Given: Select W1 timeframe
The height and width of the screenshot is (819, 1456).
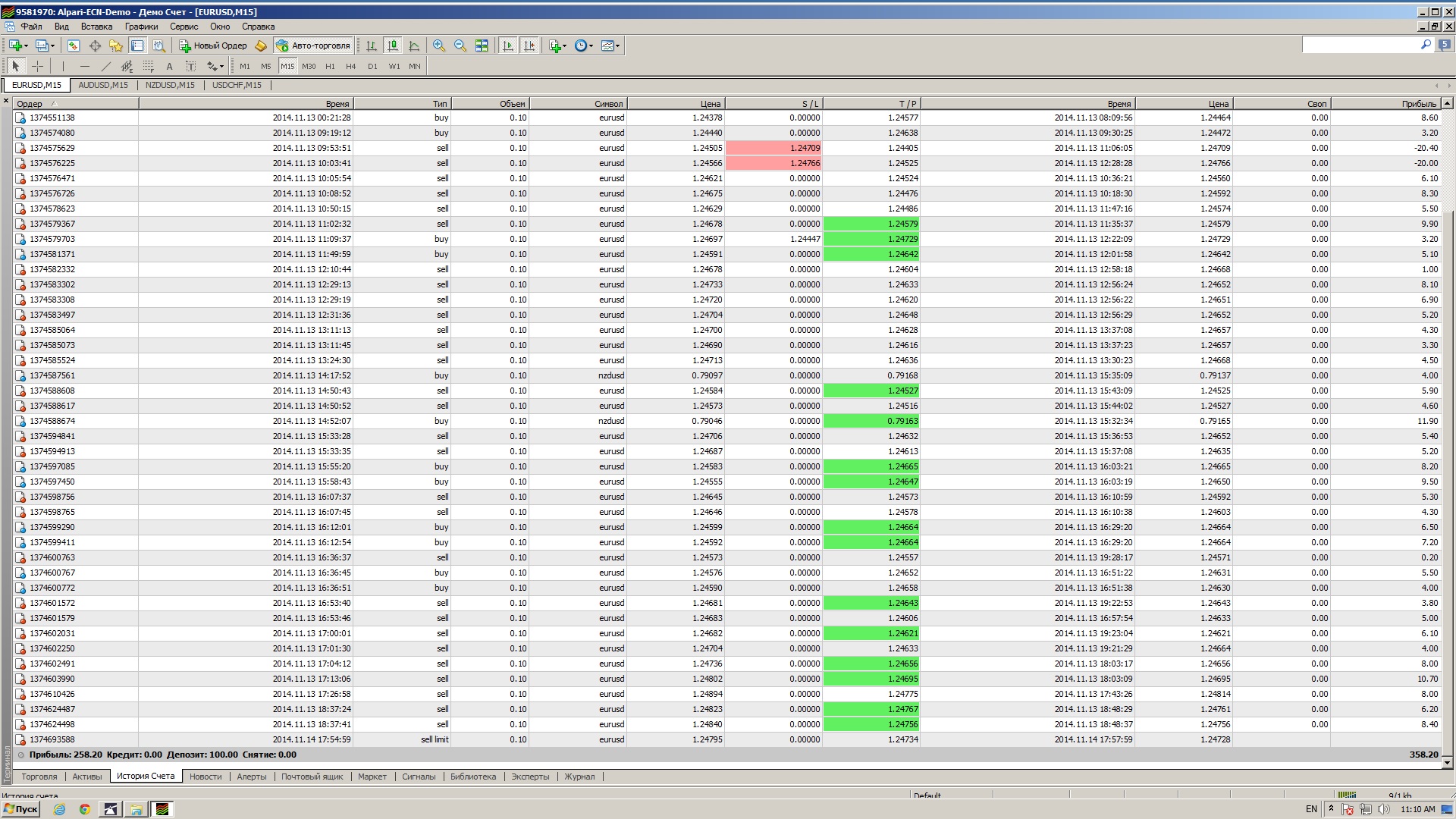Looking at the screenshot, I should tap(394, 66).
